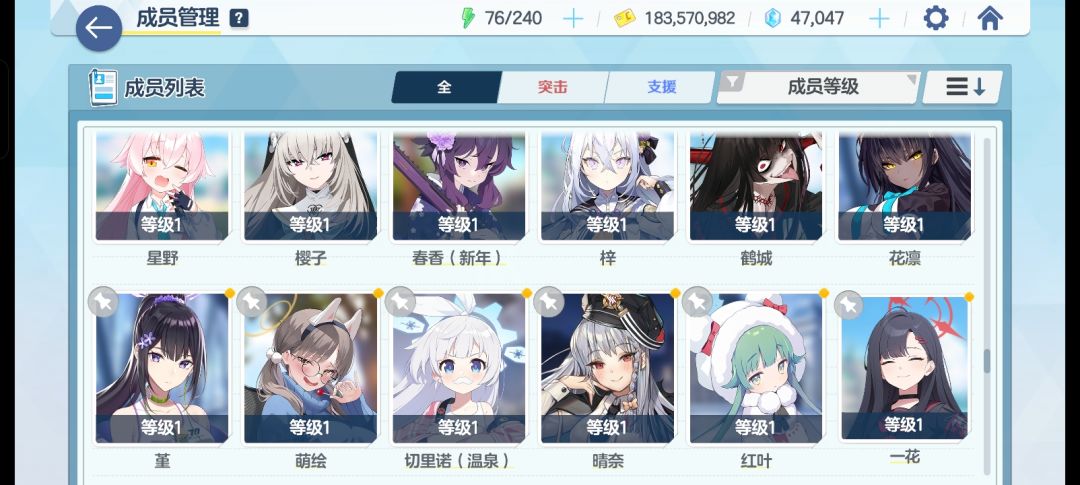
Task: Tap the back arrow button
Action: click(x=98, y=28)
